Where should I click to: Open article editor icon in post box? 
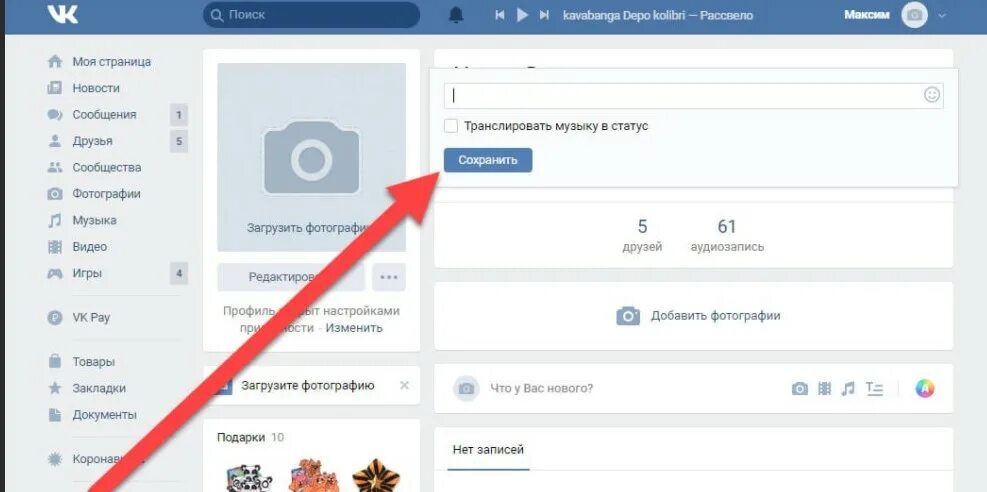874,389
